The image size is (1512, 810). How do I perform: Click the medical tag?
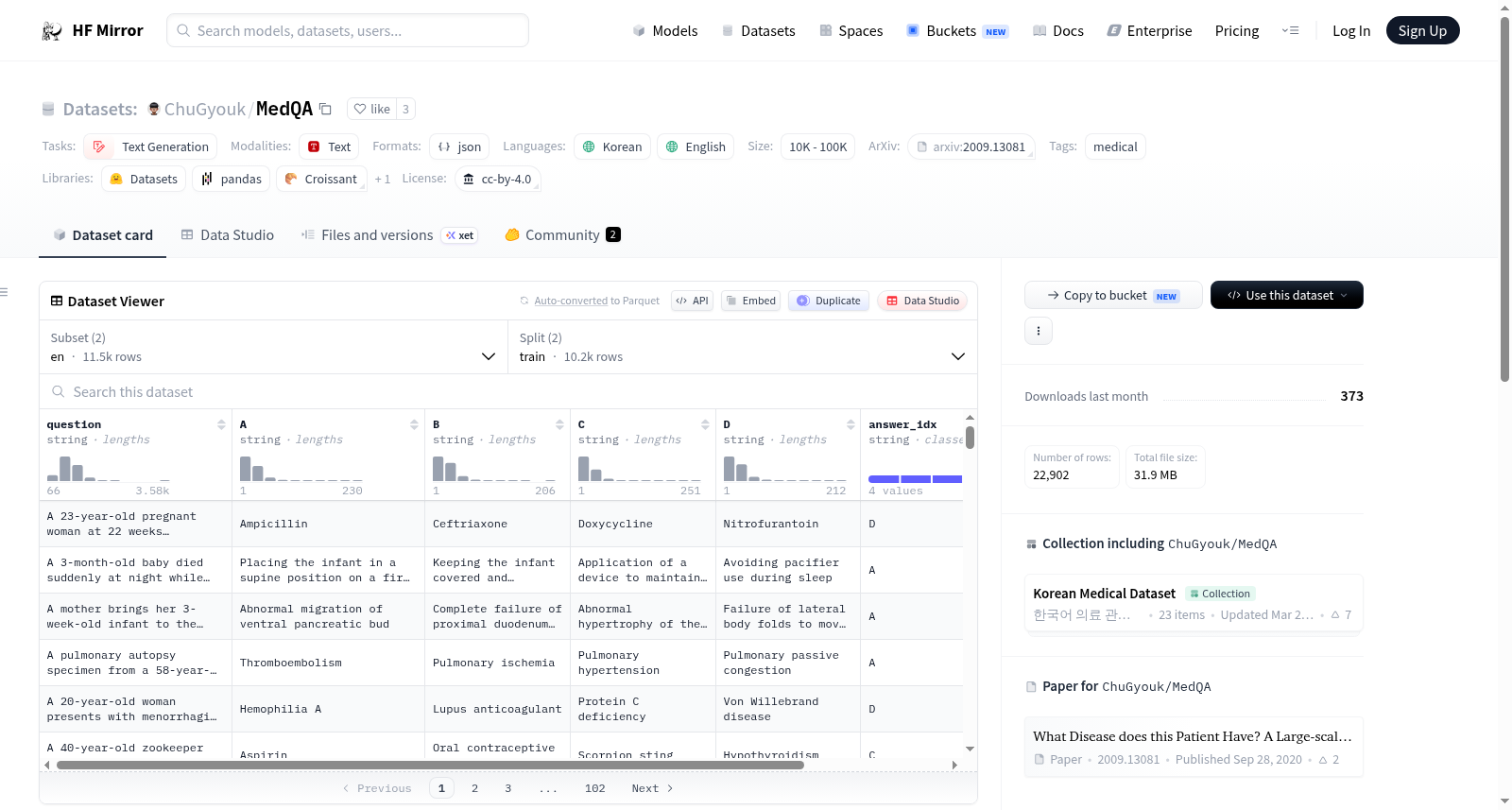(x=1115, y=146)
